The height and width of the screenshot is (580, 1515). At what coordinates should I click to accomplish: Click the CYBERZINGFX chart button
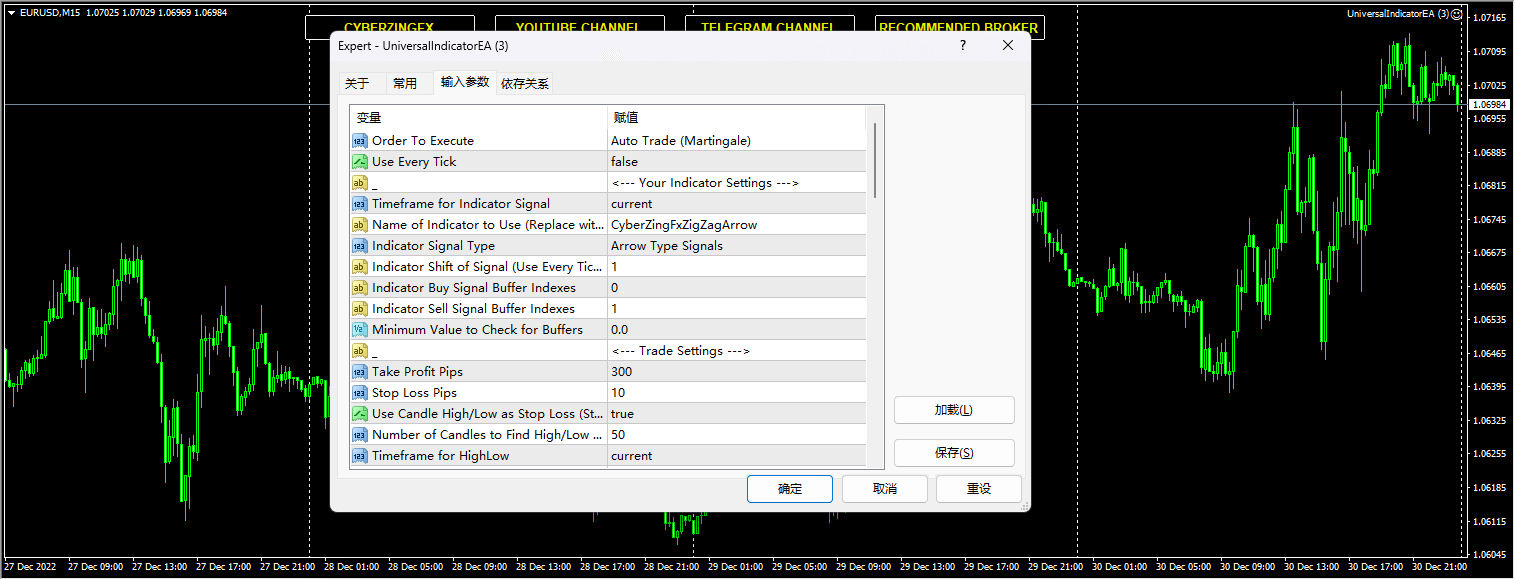389,28
